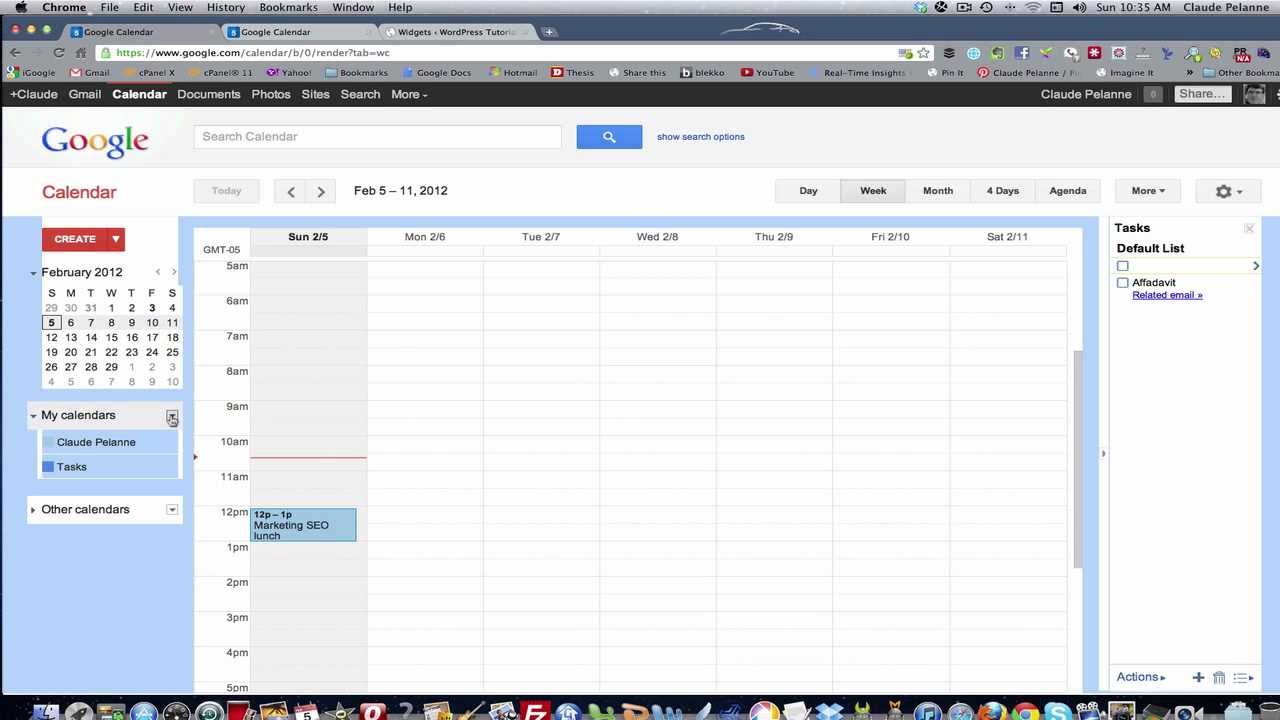Open the profile photo thumbnail
1280x720 pixels.
tap(1254, 94)
